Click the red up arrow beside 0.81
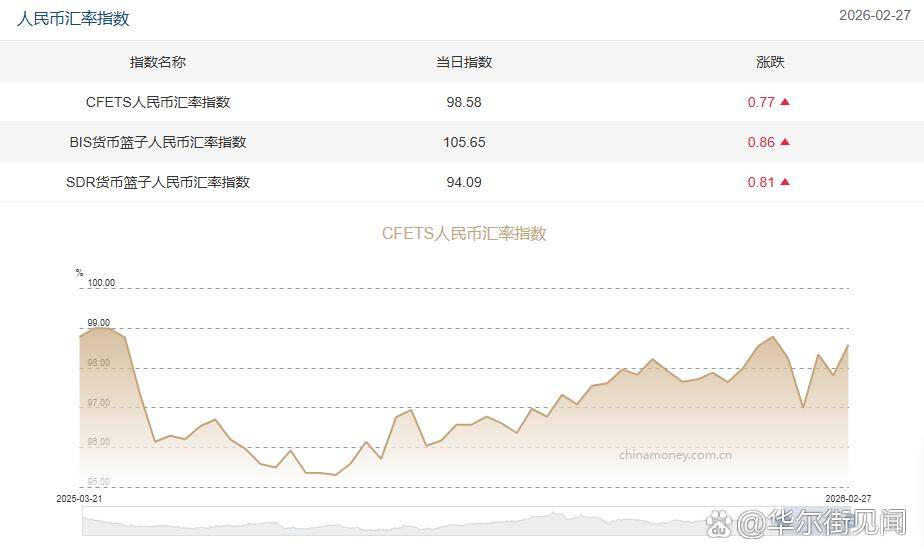The width and height of the screenshot is (924, 557). tap(785, 182)
